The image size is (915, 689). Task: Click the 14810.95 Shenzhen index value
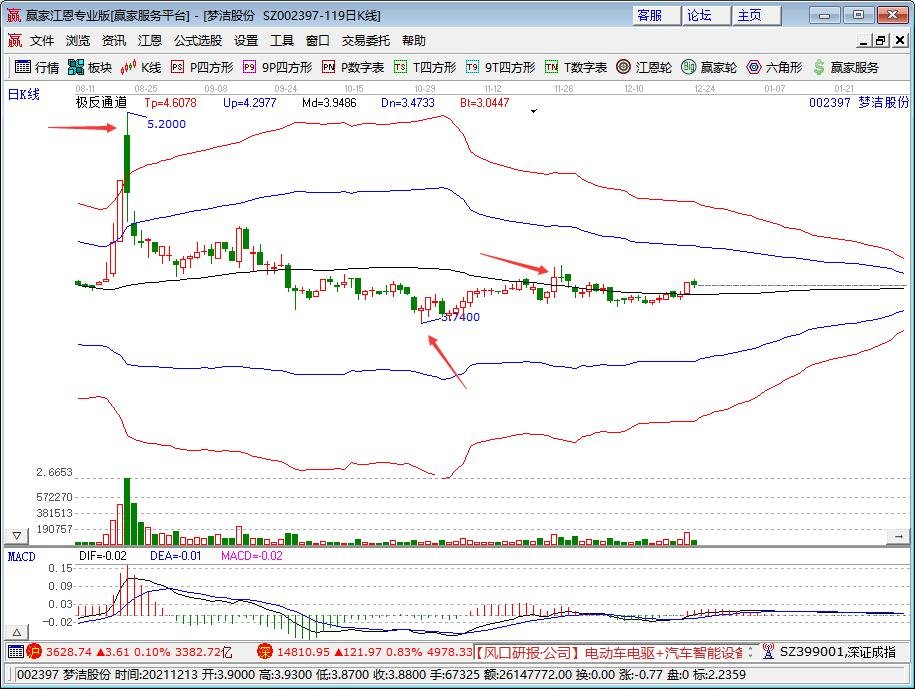[303, 652]
